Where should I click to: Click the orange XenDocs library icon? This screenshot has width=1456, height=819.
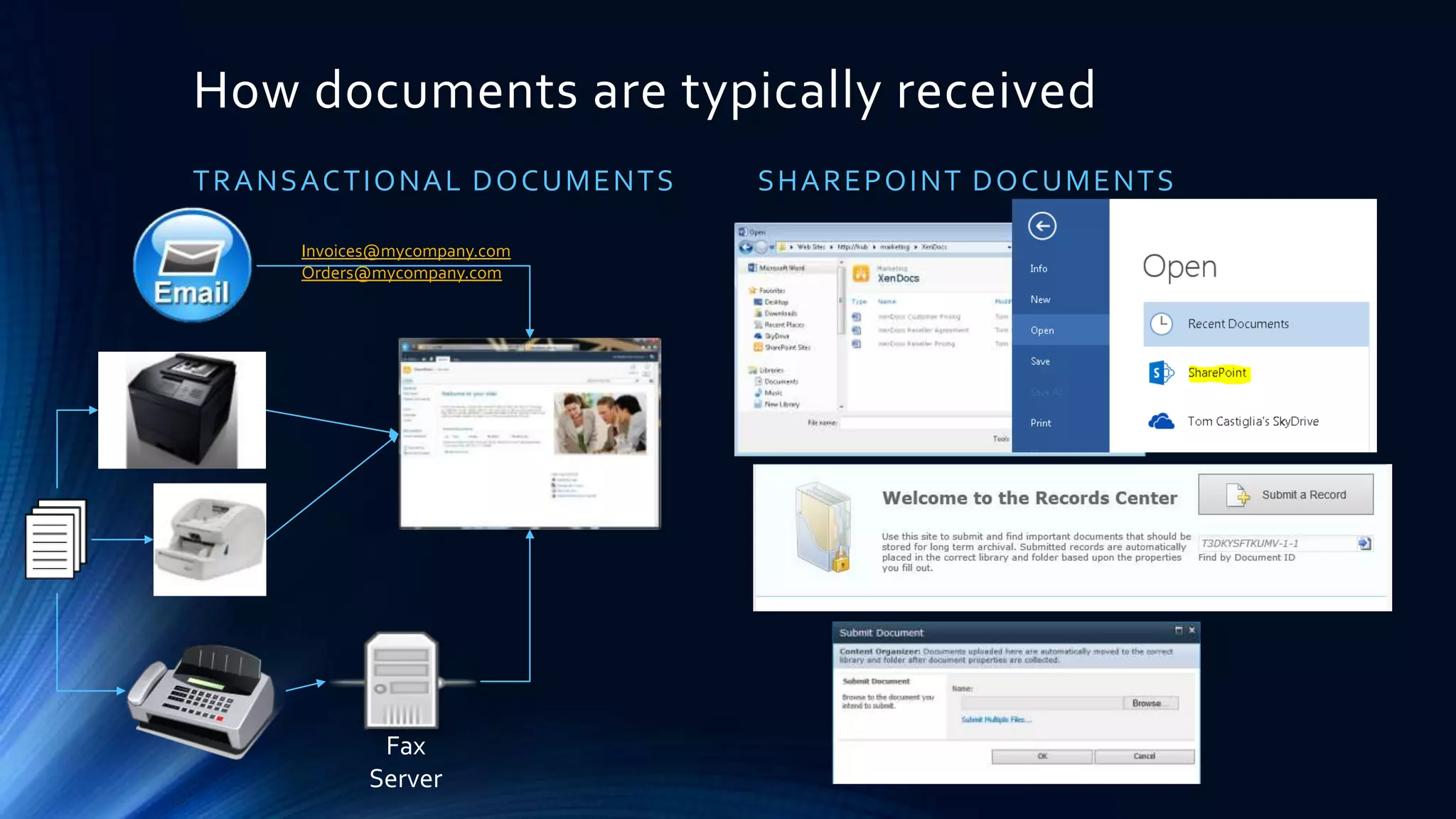click(861, 274)
